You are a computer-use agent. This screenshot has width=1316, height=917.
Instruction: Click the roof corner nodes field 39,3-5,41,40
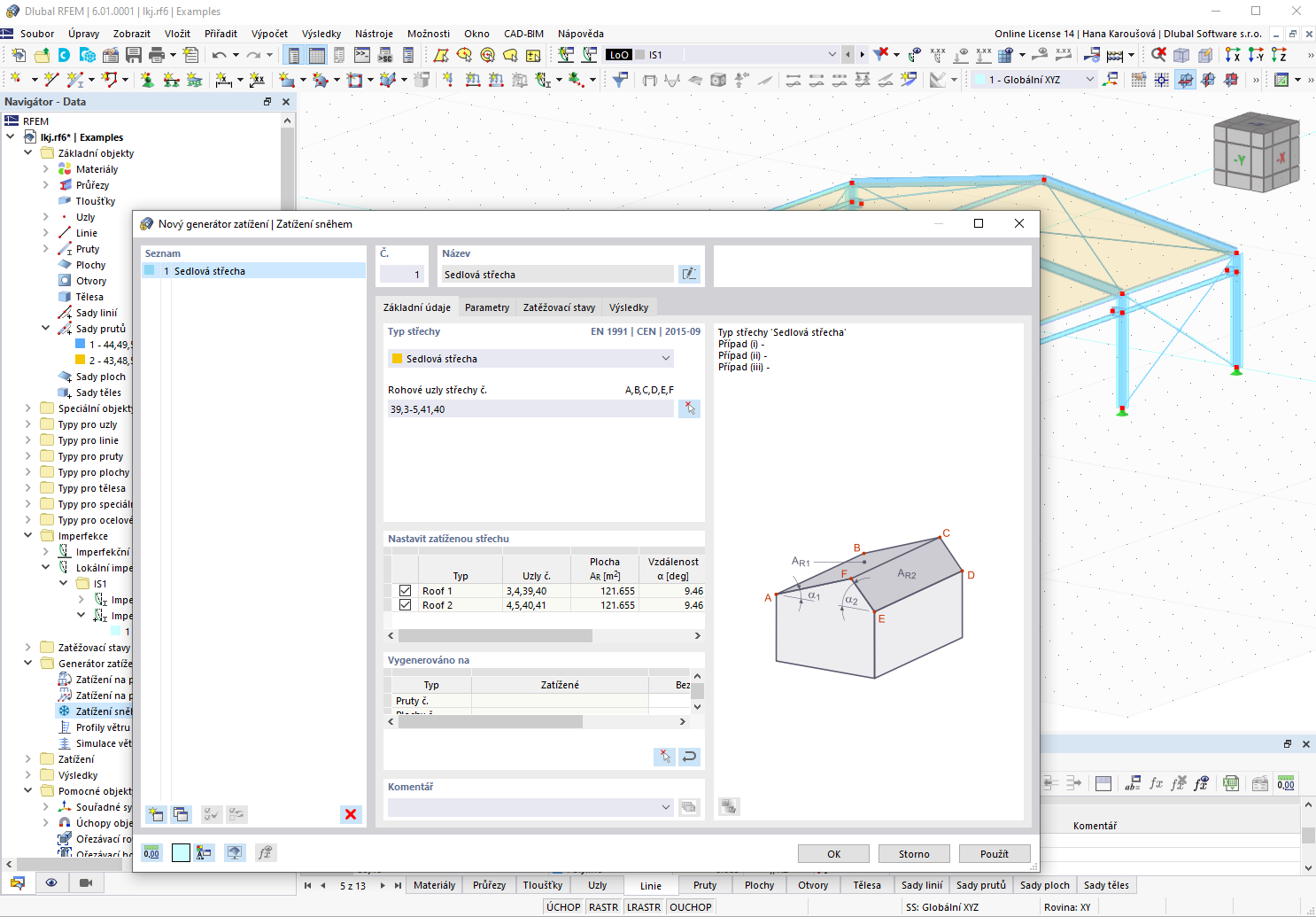530,409
